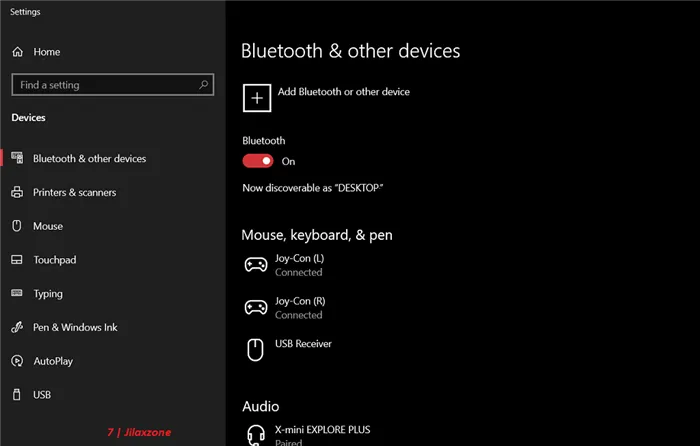700x446 pixels.
Task: Click the USB Receiver mouse icon
Action: point(255,350)
